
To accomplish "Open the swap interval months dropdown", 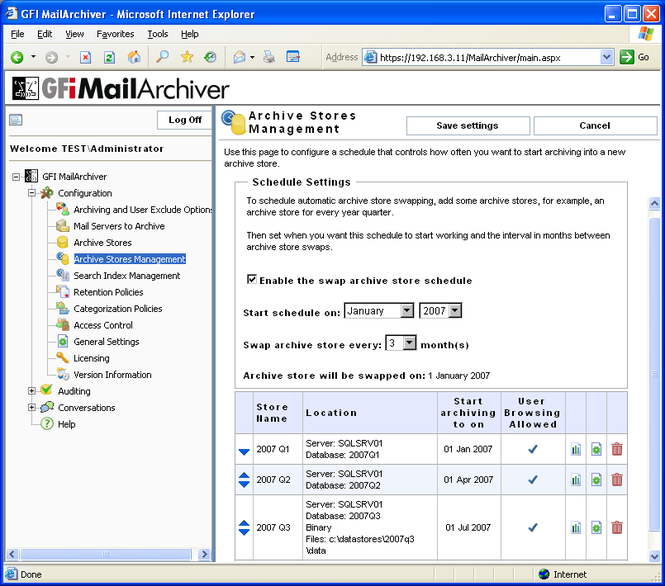I will (409, 343).
